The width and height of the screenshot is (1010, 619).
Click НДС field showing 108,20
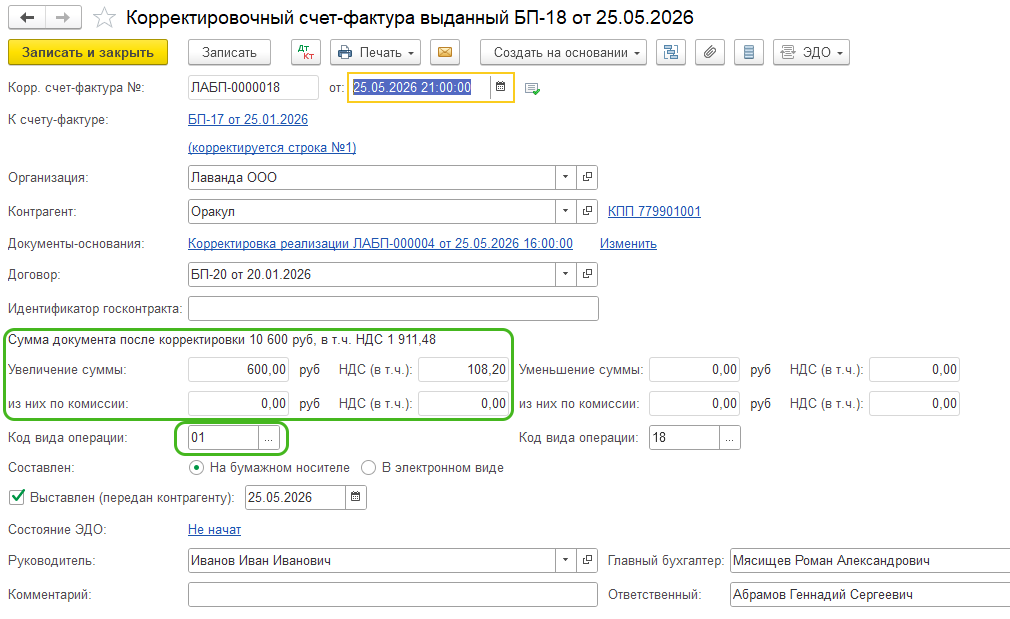pyautogui.click(x=463, y=370)
